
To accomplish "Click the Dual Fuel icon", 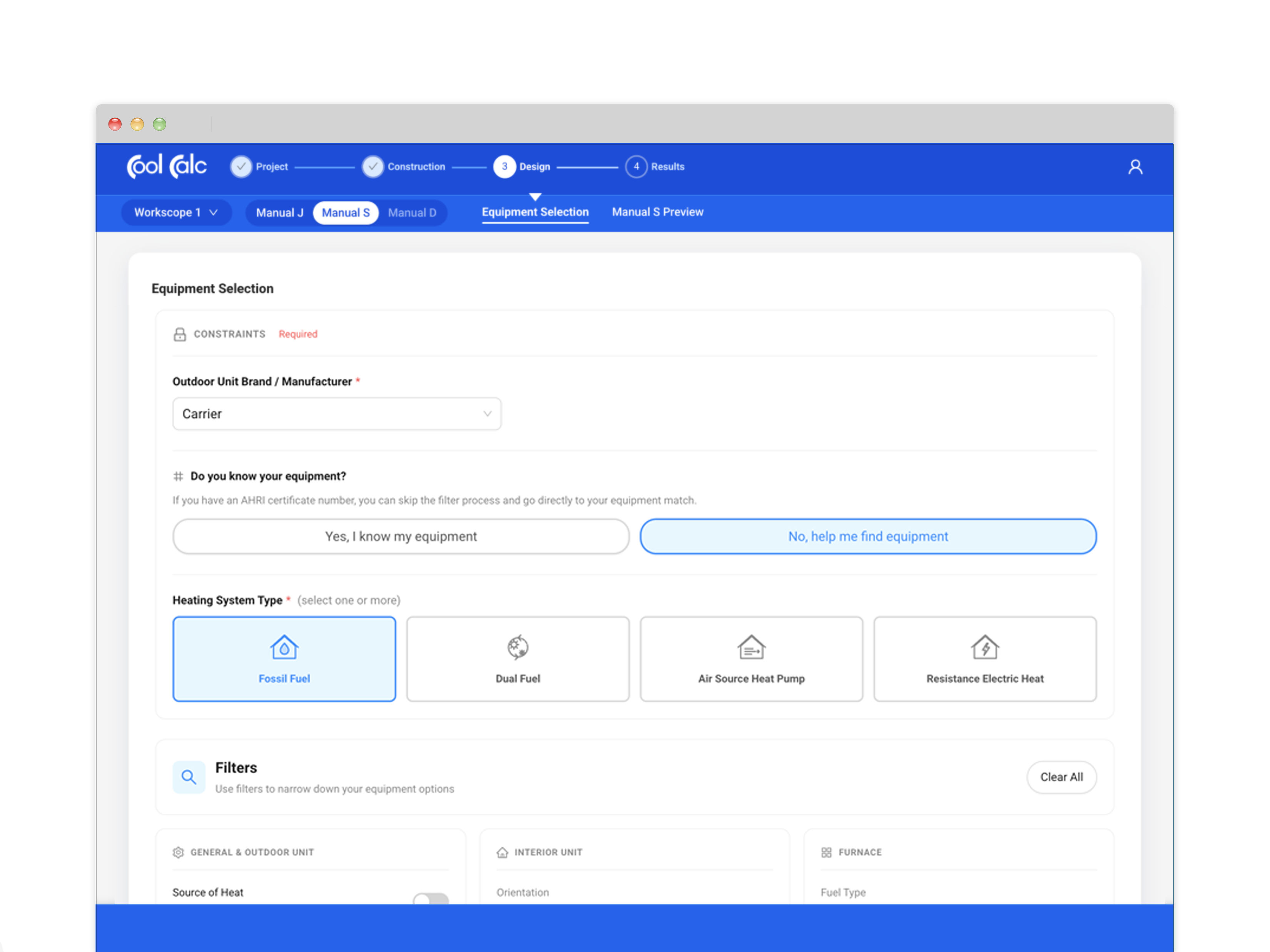I will pyautogui.click(x=517, y=647).
